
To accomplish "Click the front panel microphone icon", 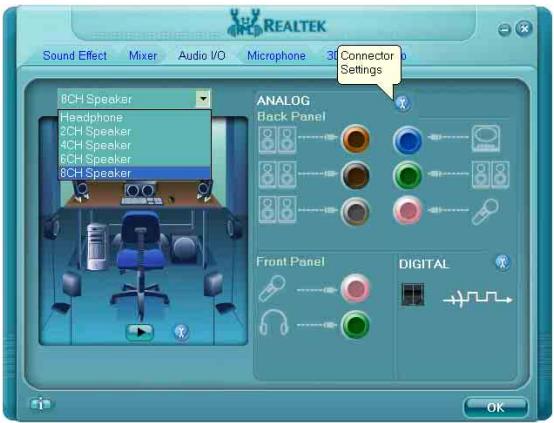I will pos(272,288).
